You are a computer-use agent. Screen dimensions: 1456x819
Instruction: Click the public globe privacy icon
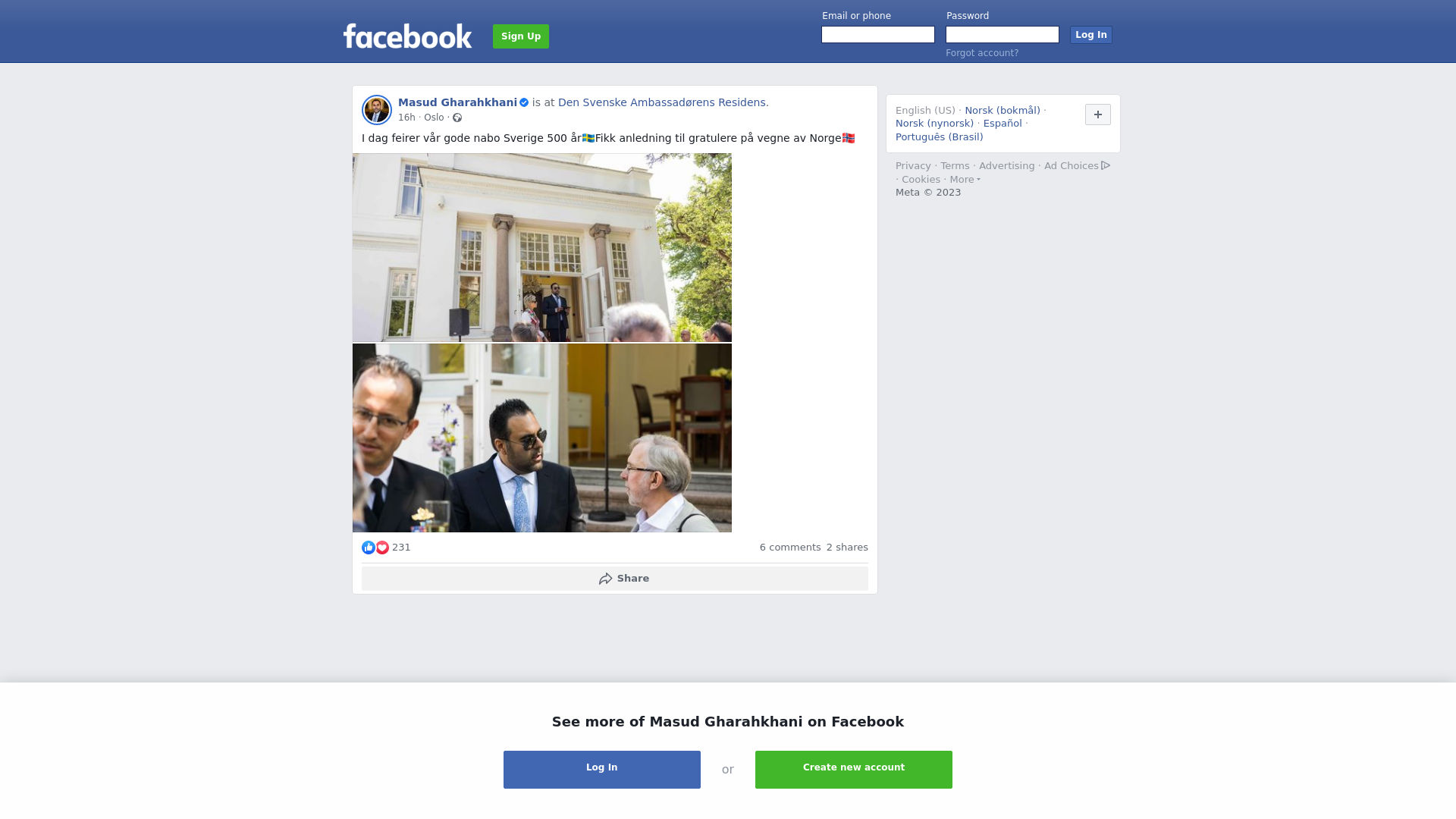457,118
